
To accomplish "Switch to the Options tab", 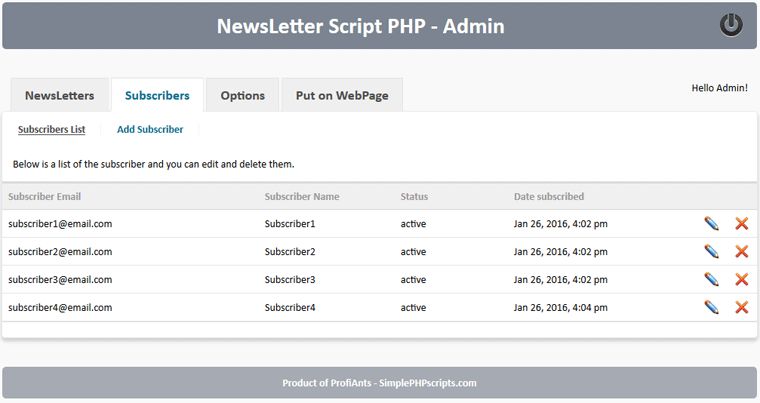I will pos(242,95).
